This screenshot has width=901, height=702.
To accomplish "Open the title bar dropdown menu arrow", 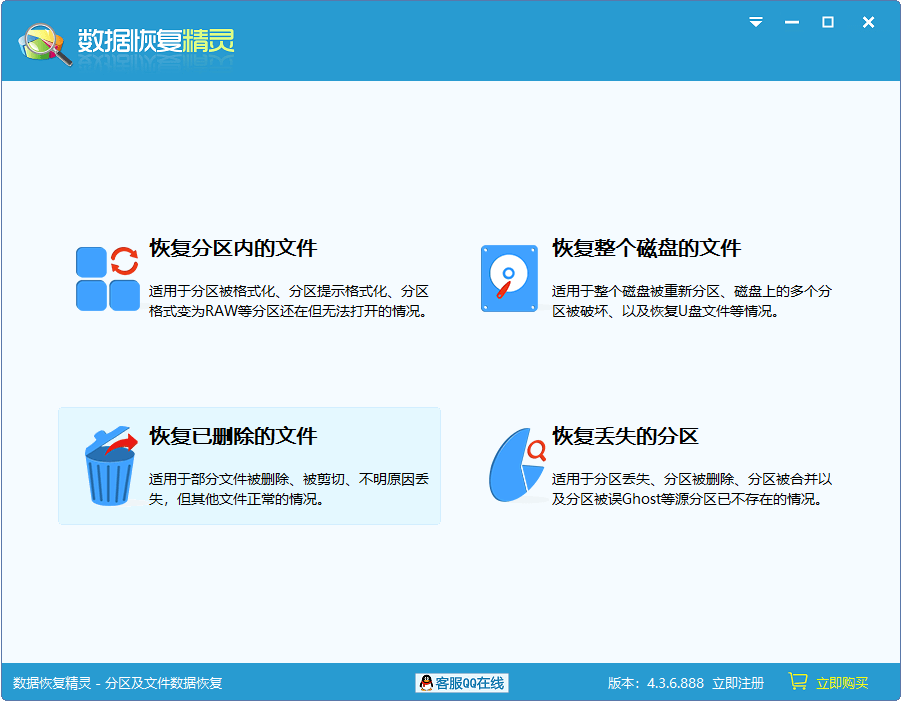I will tap(756, 22).
